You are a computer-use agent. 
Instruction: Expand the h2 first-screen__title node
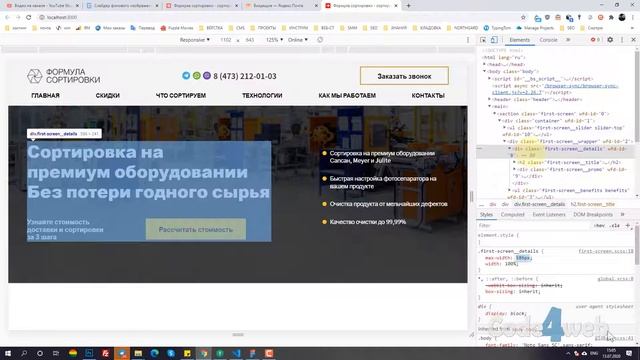[514, 162]
